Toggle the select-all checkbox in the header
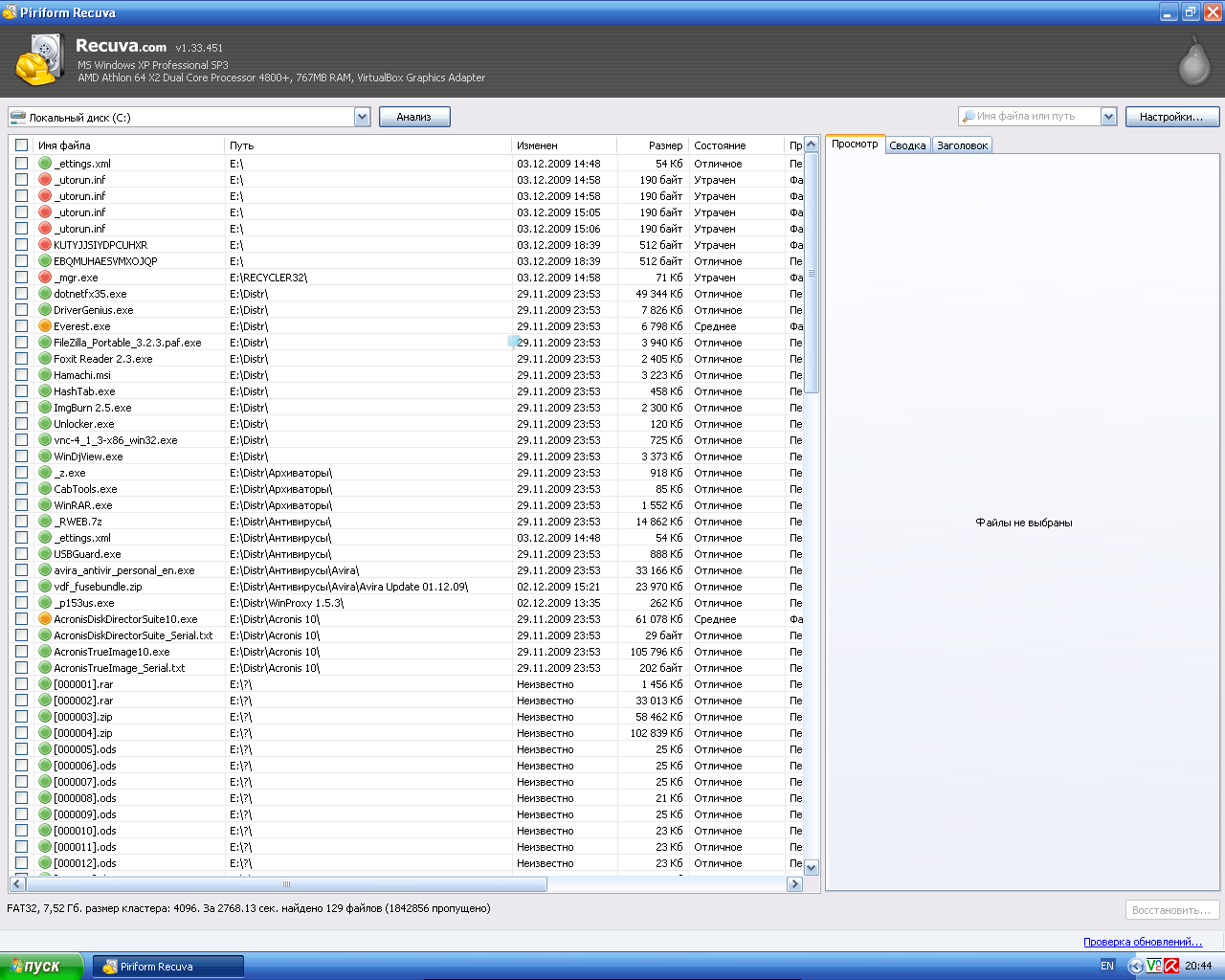The height and width of the screenshot is (980, 1225). click(21, 145)
